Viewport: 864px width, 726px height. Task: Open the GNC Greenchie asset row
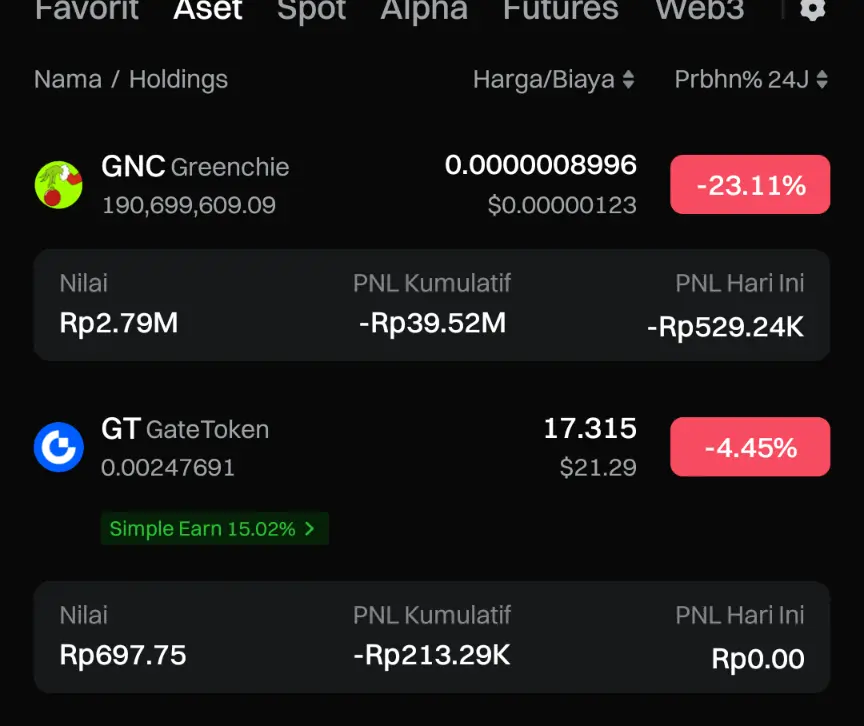pyautogui.click(x=432, y=185)
